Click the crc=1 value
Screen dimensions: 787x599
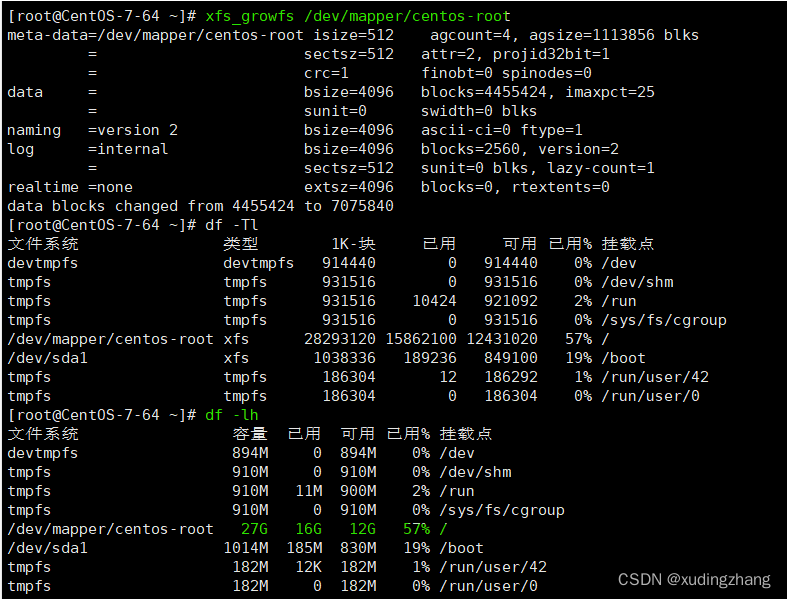[x=326, y=73]
